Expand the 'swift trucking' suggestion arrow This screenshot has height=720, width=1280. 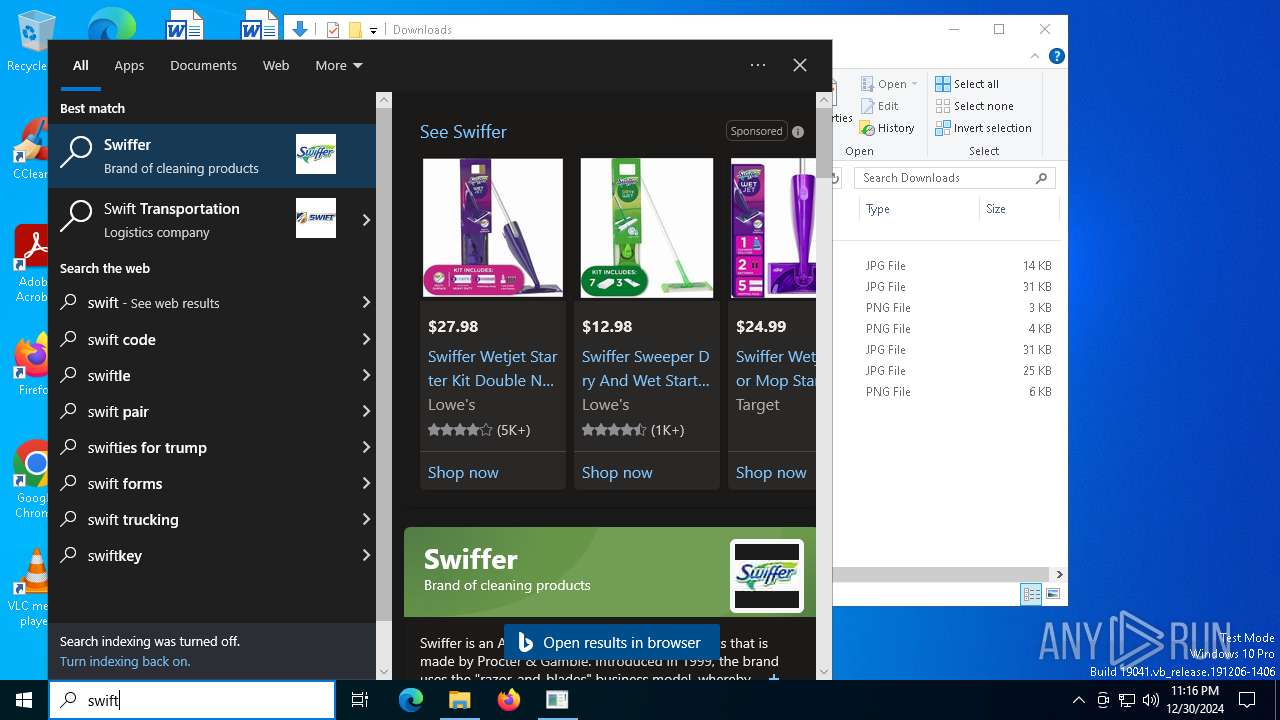[366, 520]
